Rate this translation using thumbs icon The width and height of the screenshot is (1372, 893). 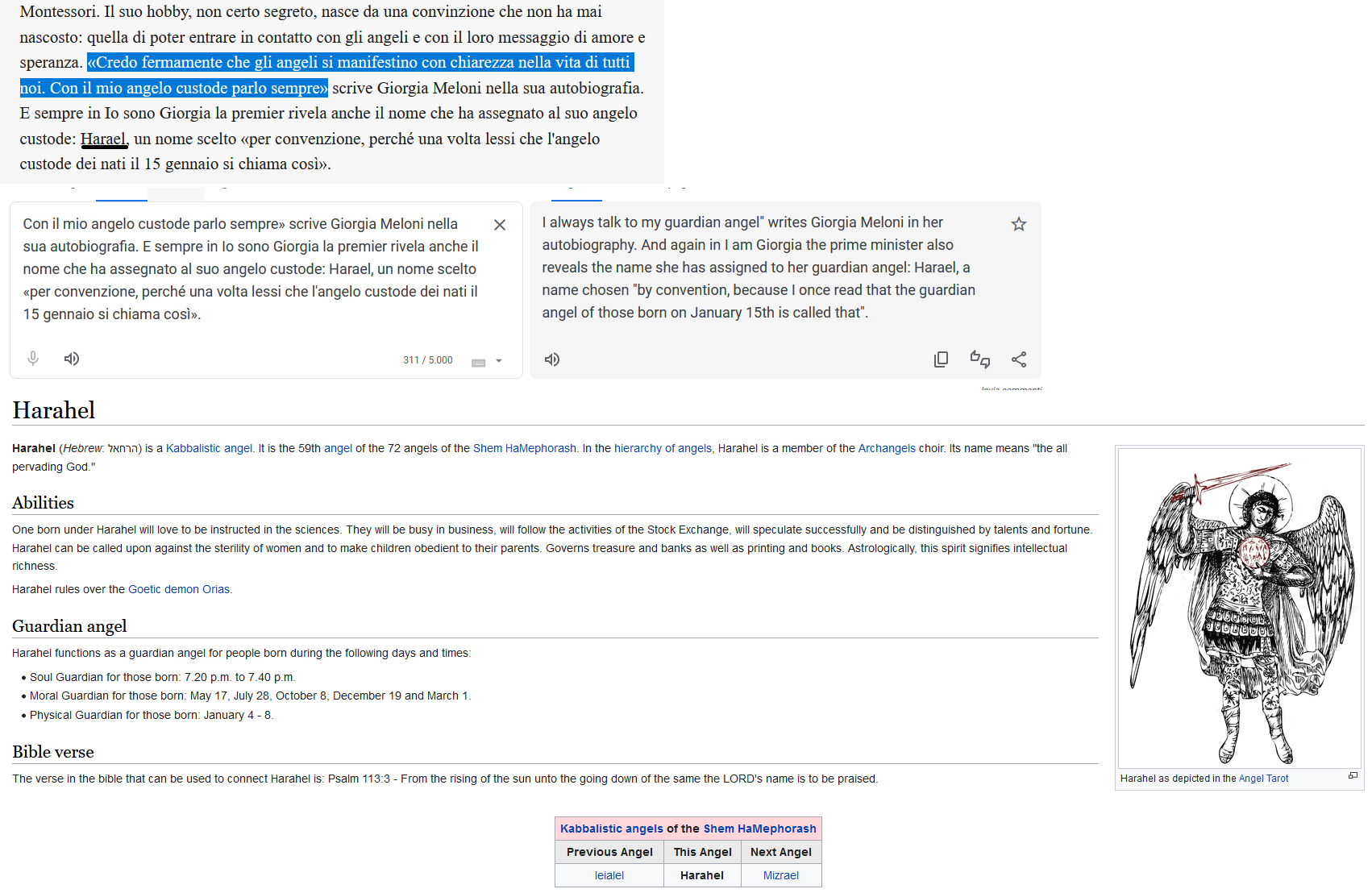point(980,359)
